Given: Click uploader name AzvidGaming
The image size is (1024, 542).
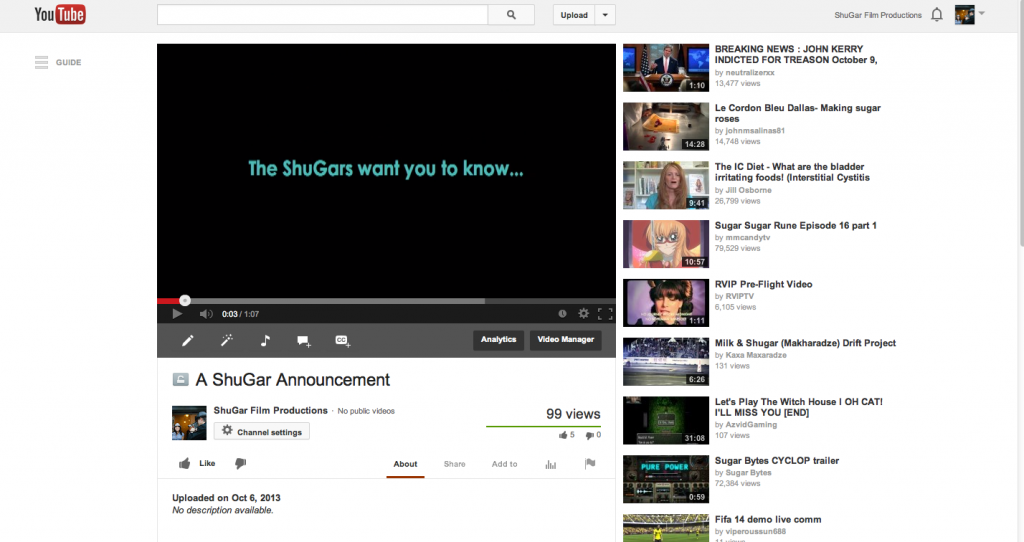Looking at the screenshot, I should tap(751, 424).
